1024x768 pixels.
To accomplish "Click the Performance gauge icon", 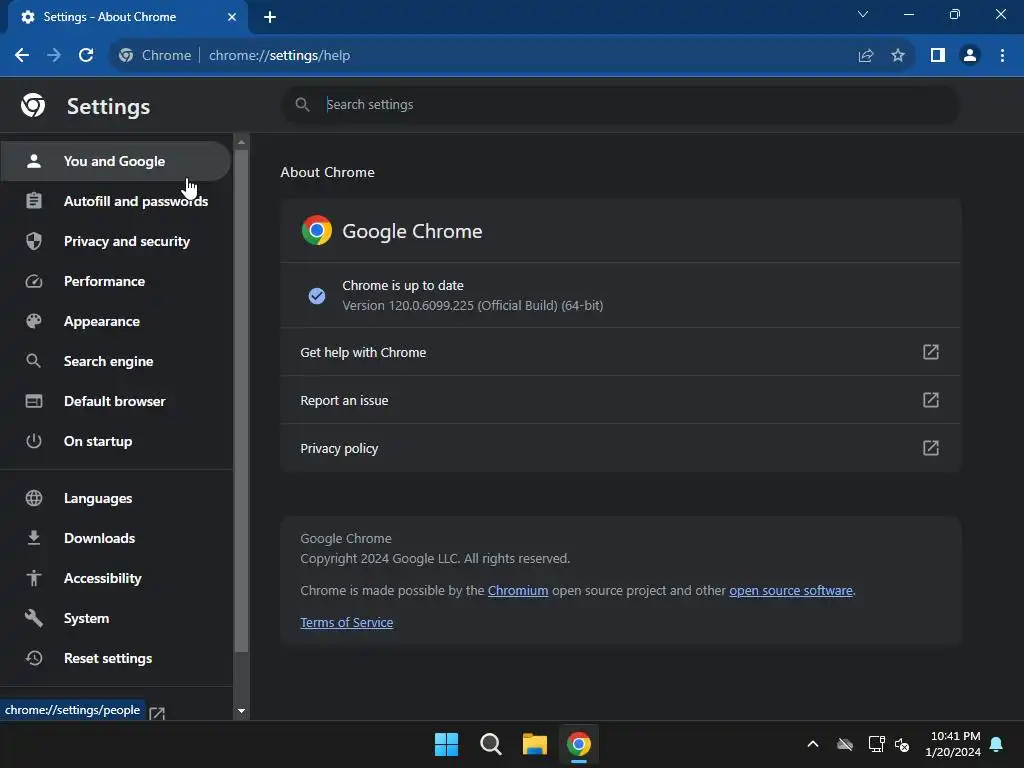I will 34,281.
